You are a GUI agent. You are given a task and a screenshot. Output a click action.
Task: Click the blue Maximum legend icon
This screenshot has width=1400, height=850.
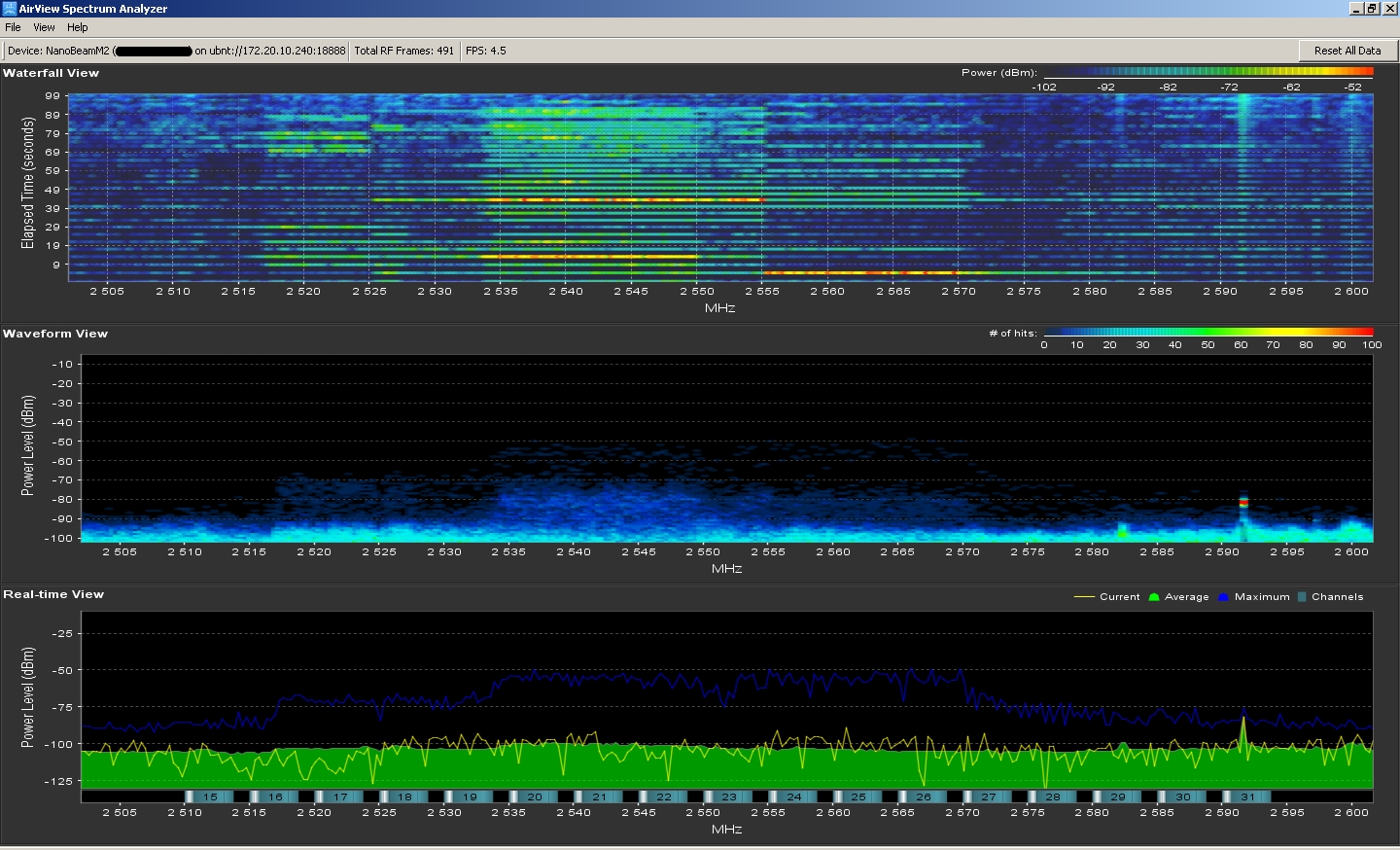pyautogui.click(x=1223, y=597)
